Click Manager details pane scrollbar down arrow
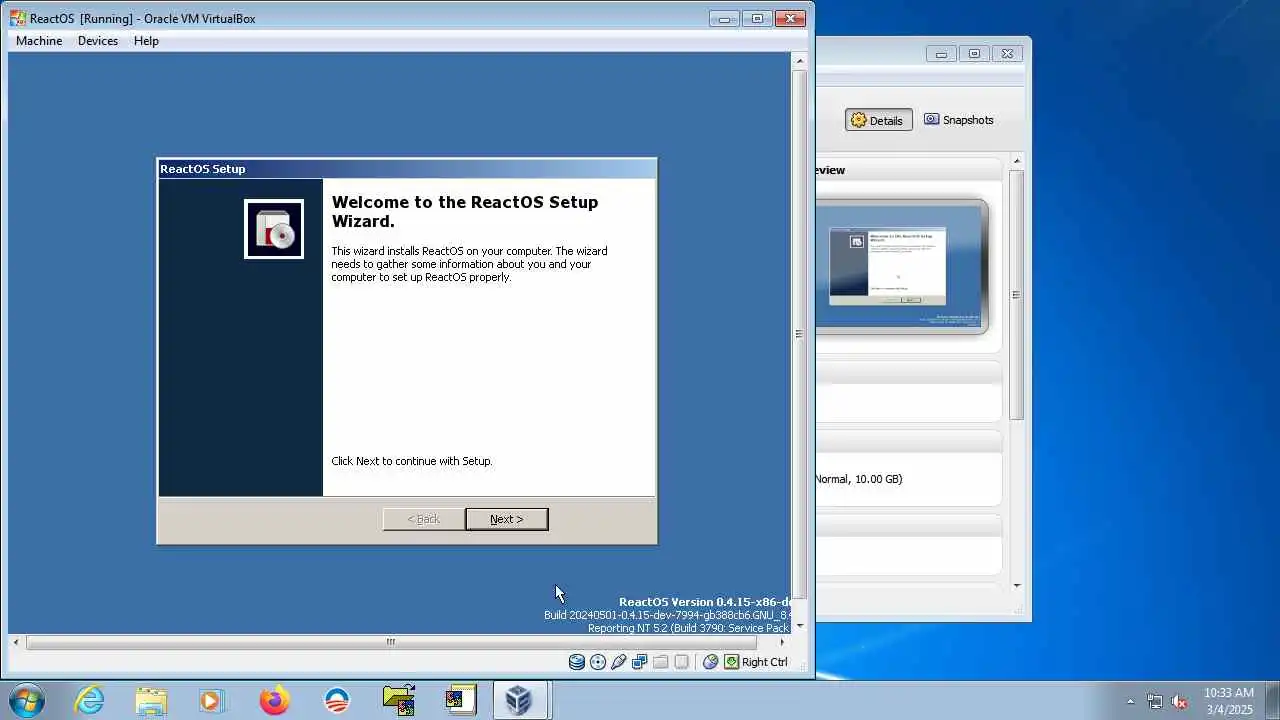Image resolution: width=1280 pixels, height=720 pixels. pos(1017,586)
